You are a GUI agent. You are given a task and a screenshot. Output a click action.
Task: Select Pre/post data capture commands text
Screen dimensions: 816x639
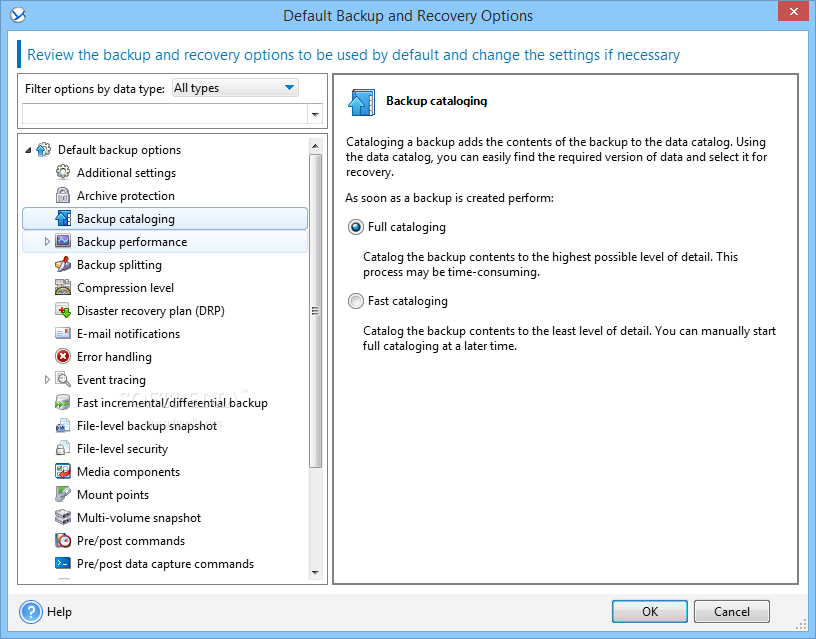click(165, 564)
